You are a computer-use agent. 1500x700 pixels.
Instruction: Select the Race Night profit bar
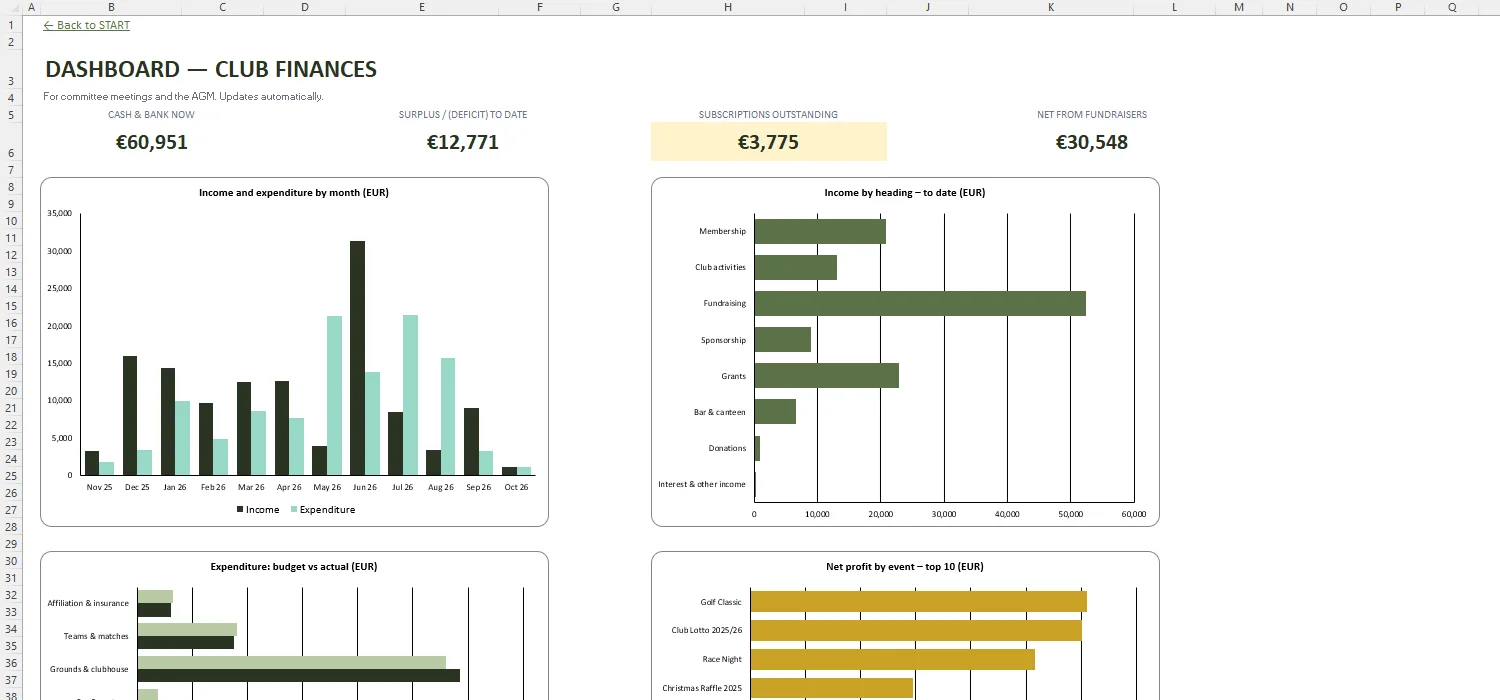(x=893, y=659)
